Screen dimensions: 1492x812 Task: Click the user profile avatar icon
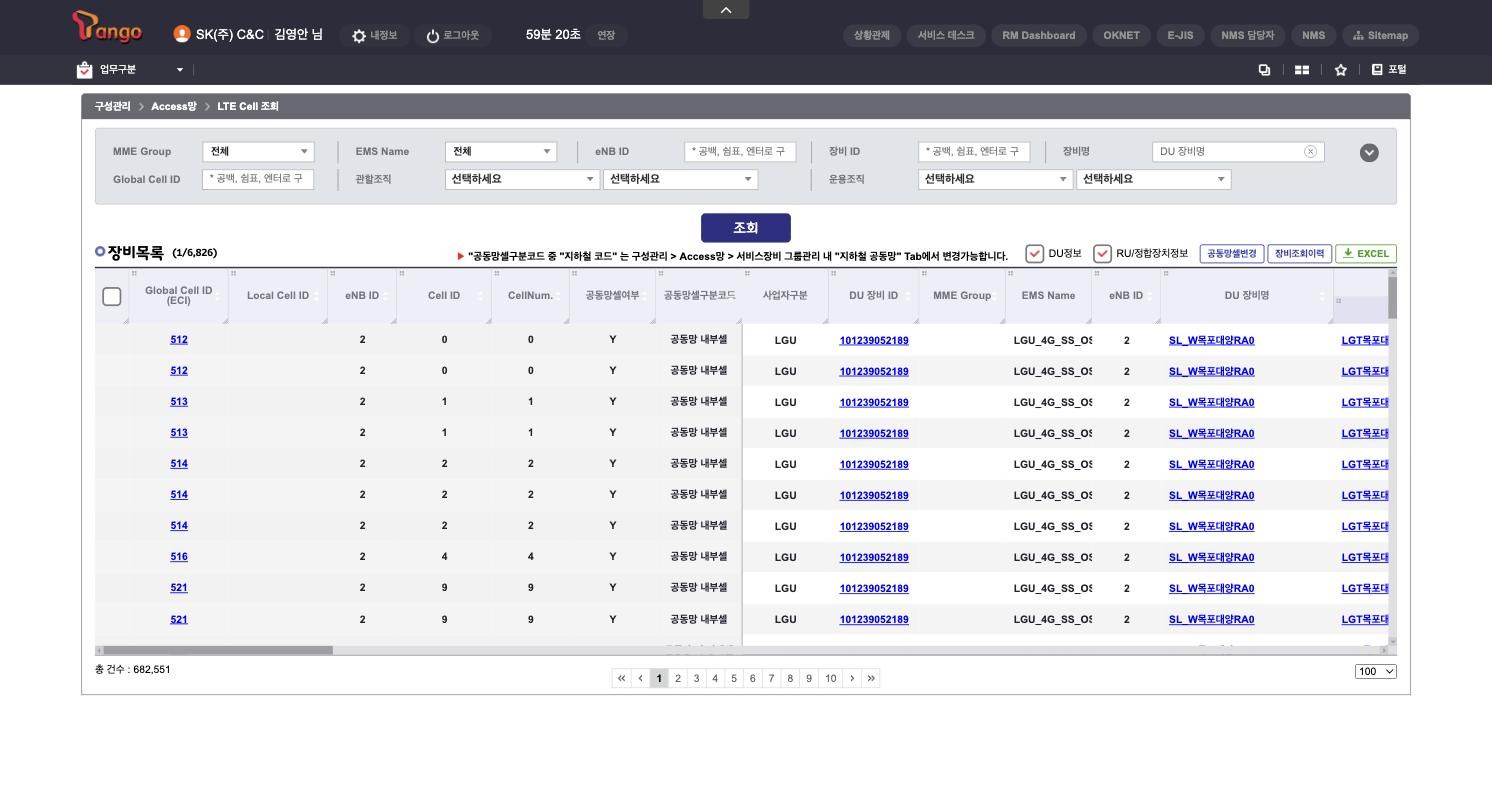click(182, 34)
